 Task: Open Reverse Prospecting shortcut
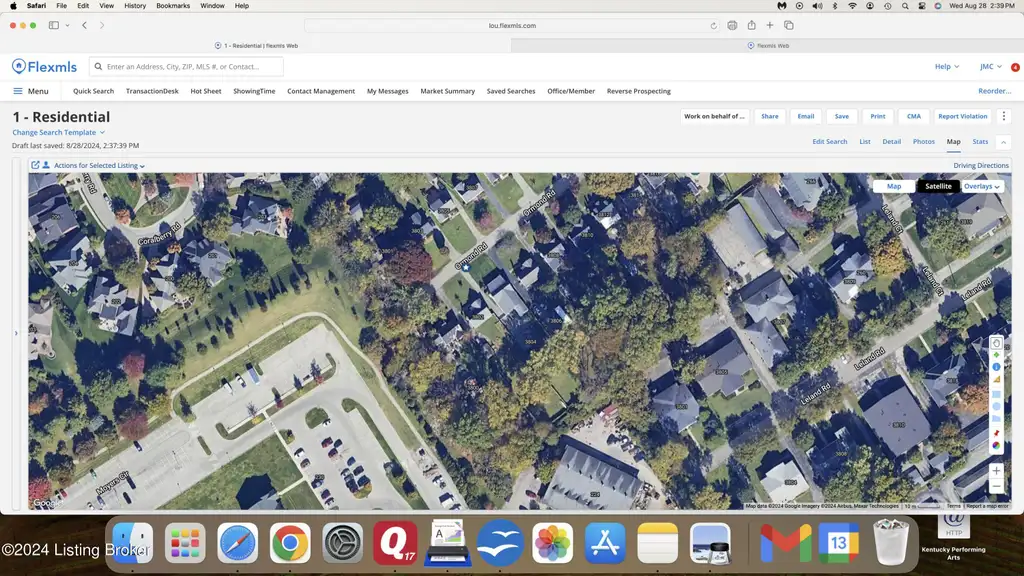pyautogui.click(x=639, y=91)
